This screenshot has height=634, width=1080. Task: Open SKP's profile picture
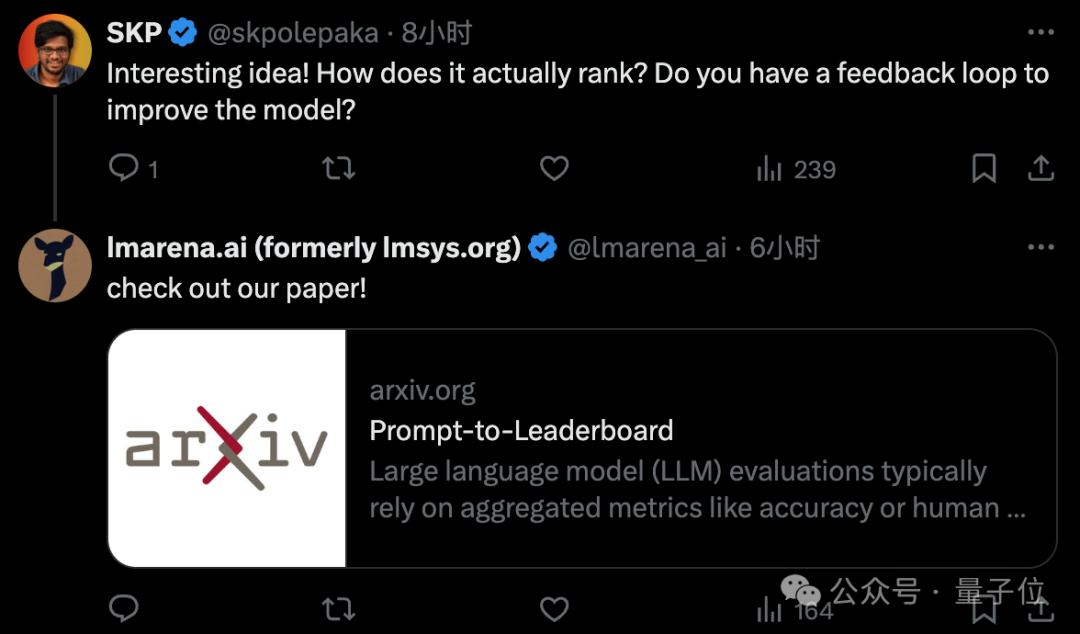(x=55, y=50)
